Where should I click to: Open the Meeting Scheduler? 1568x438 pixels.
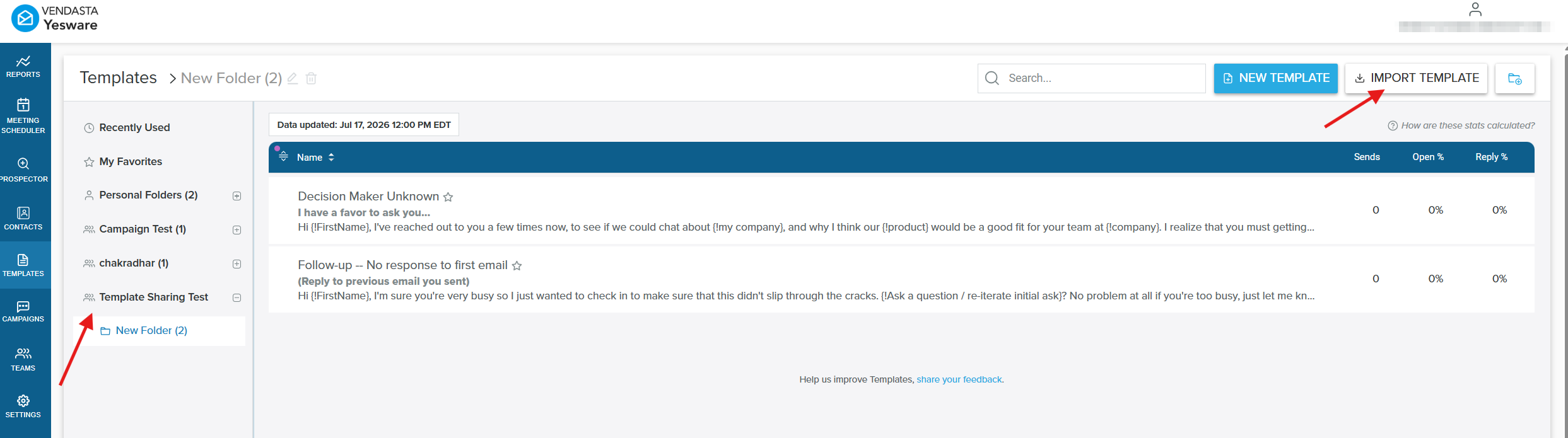click(x=23, y=116)
